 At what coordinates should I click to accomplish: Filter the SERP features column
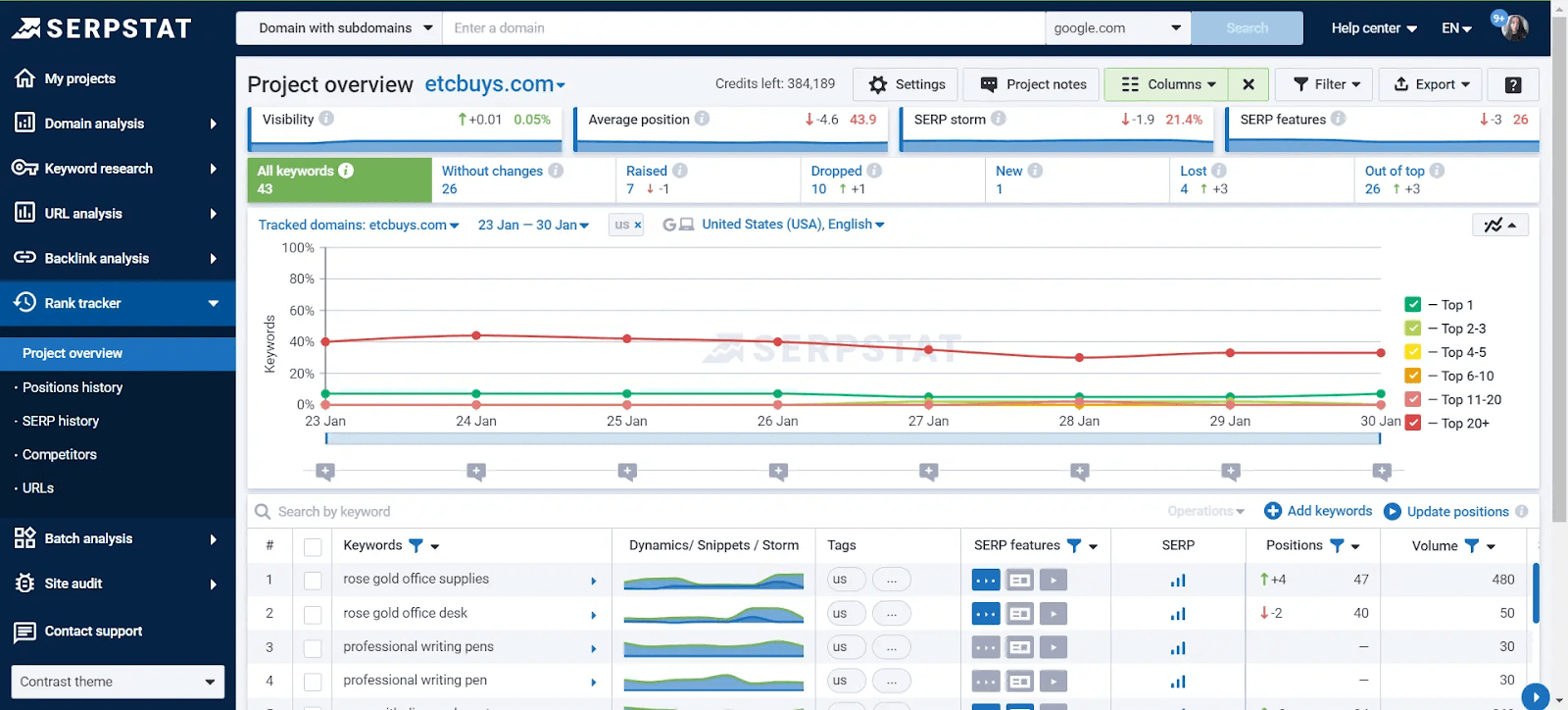pyautogui.click(x=1074, y=545)
